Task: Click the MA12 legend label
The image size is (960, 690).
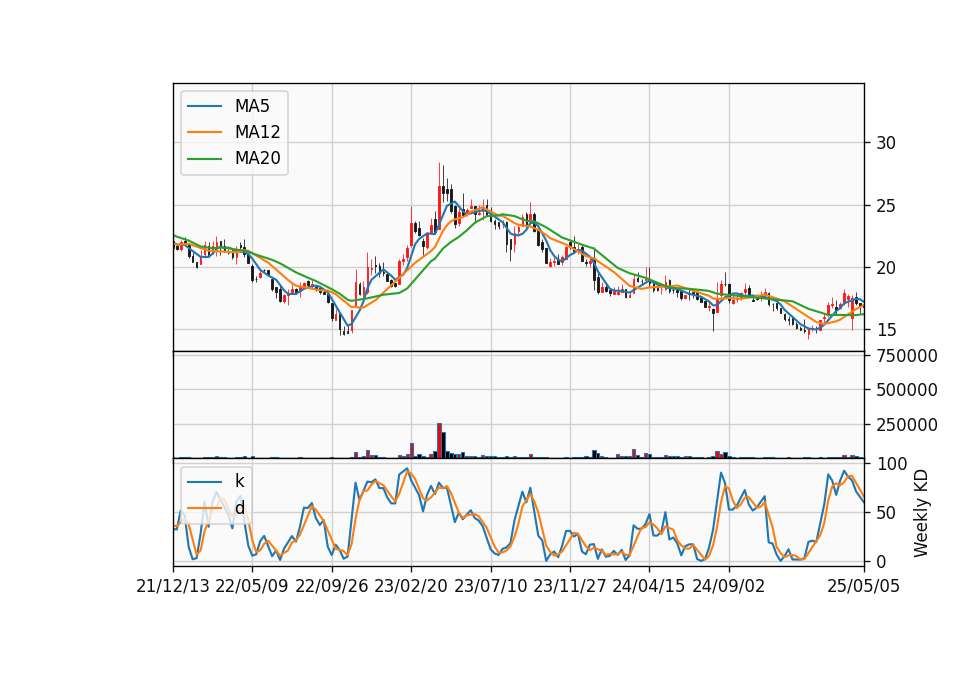Action: tap(258, 132)
